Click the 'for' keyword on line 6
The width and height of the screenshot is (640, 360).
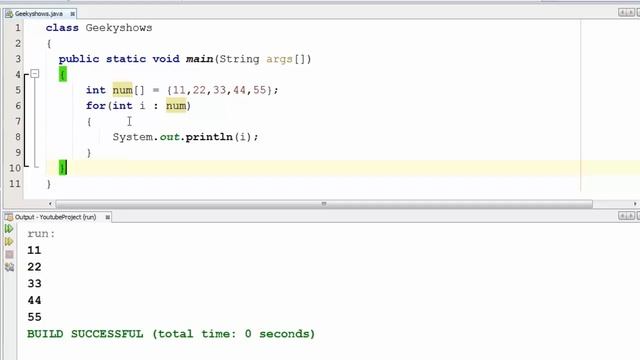tap(96, 106)
